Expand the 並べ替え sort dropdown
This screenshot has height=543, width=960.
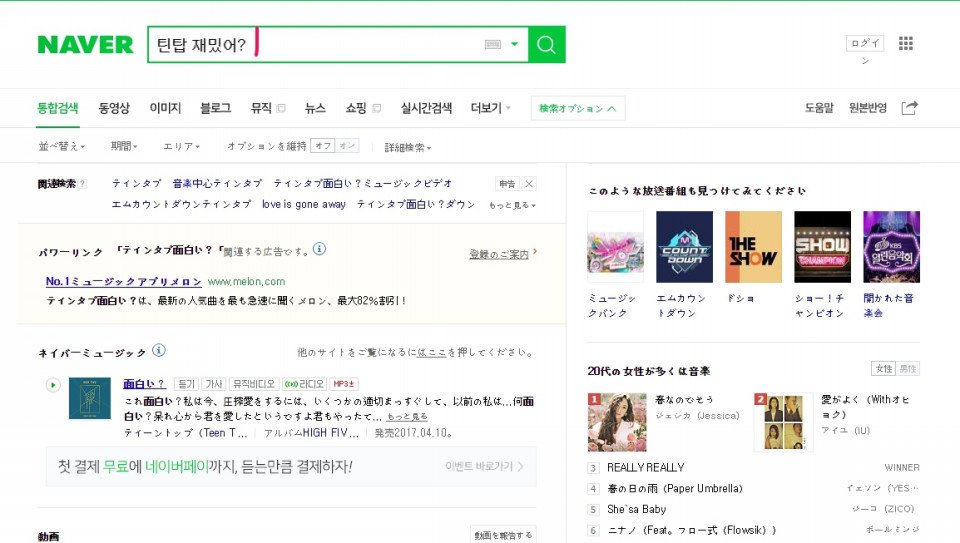pos(61,147)
